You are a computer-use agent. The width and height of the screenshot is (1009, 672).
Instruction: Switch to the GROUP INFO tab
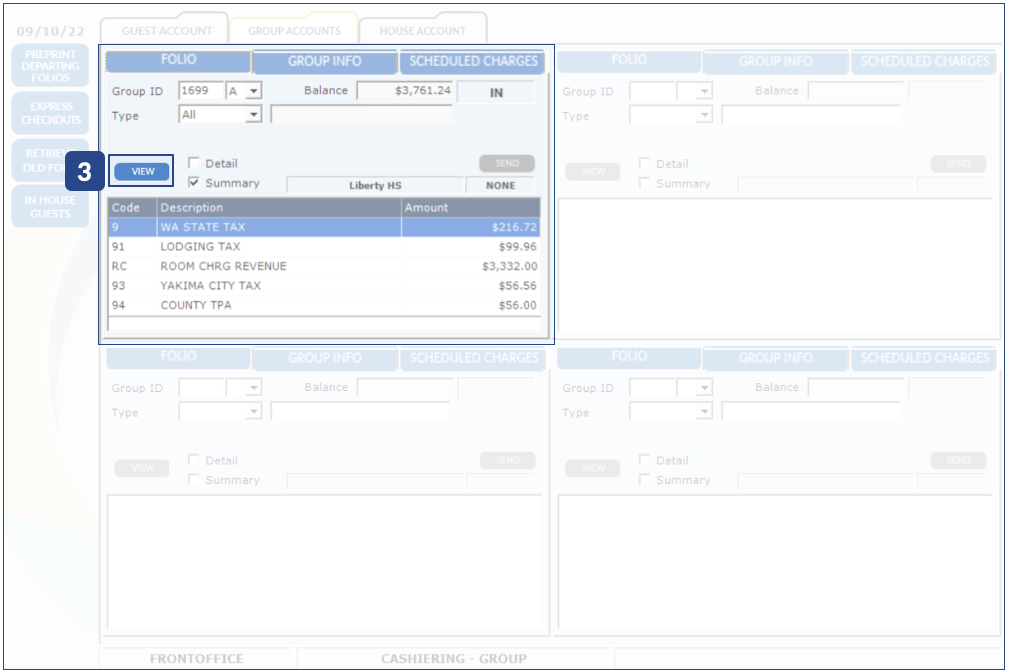point(325,61)
